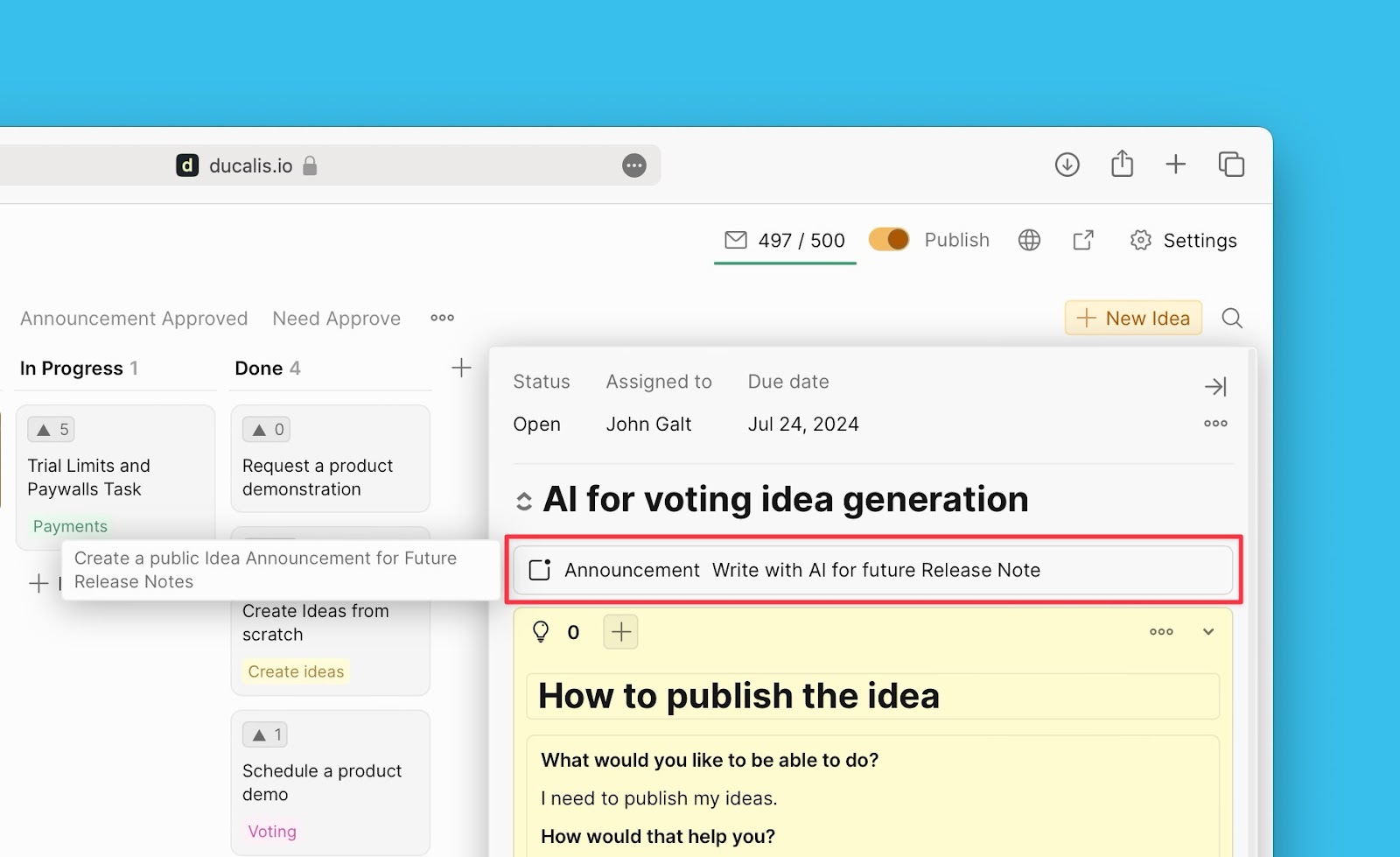The height and width of the screenshot is (857, 1400).
Task: Upvote the Trial Limits and Paywalls Task card
Action: tap(51, 429)
